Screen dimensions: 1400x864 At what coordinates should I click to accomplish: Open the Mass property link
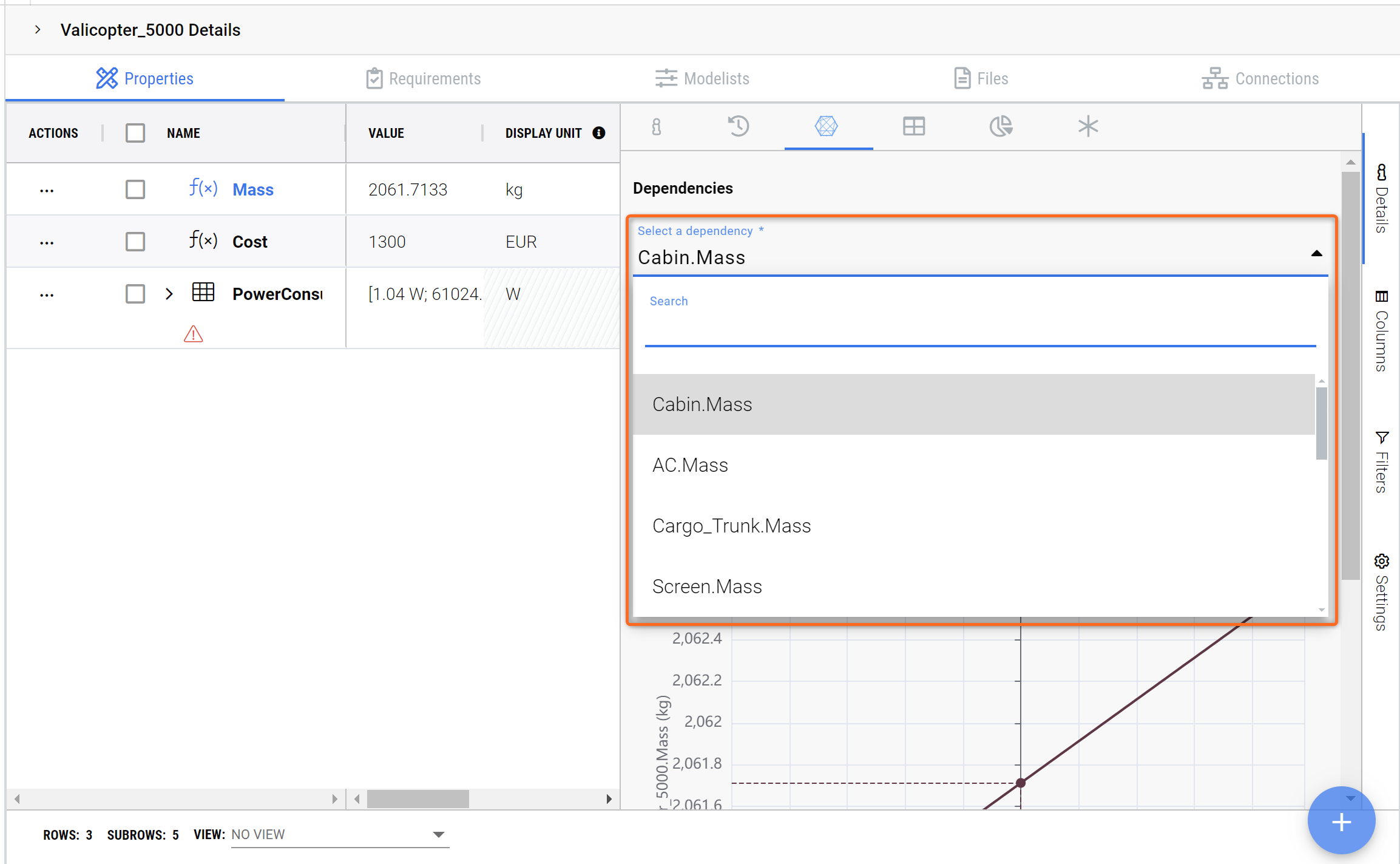pos(253,189)
